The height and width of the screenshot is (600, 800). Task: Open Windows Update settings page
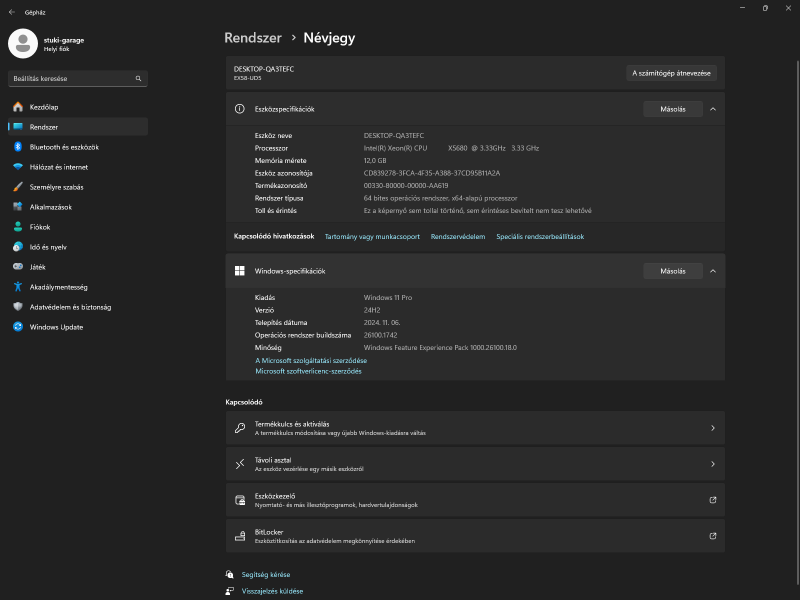point(78,327)
